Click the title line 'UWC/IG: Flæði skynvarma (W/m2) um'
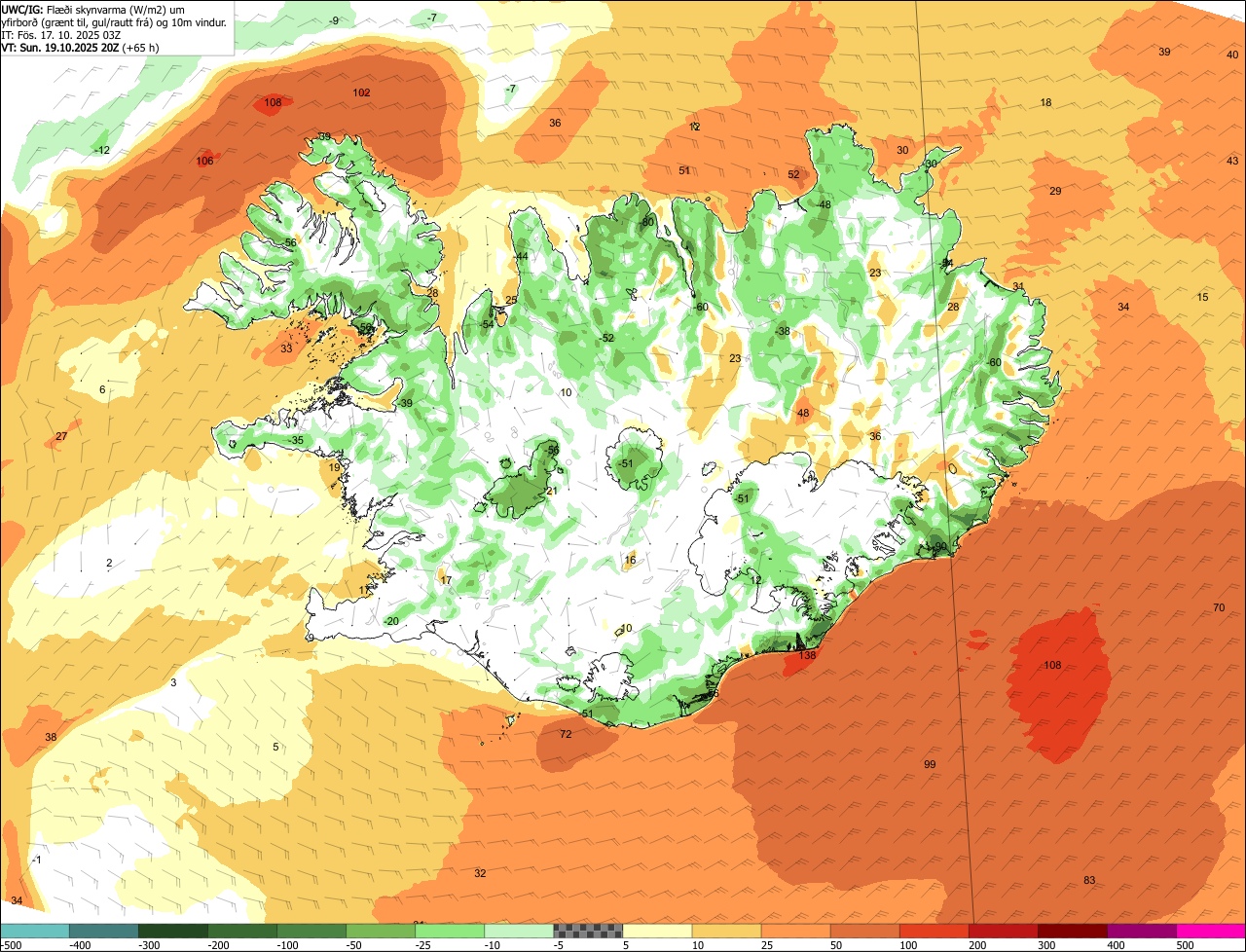Viewport: 1246px width, 952px height. [92, 9]
